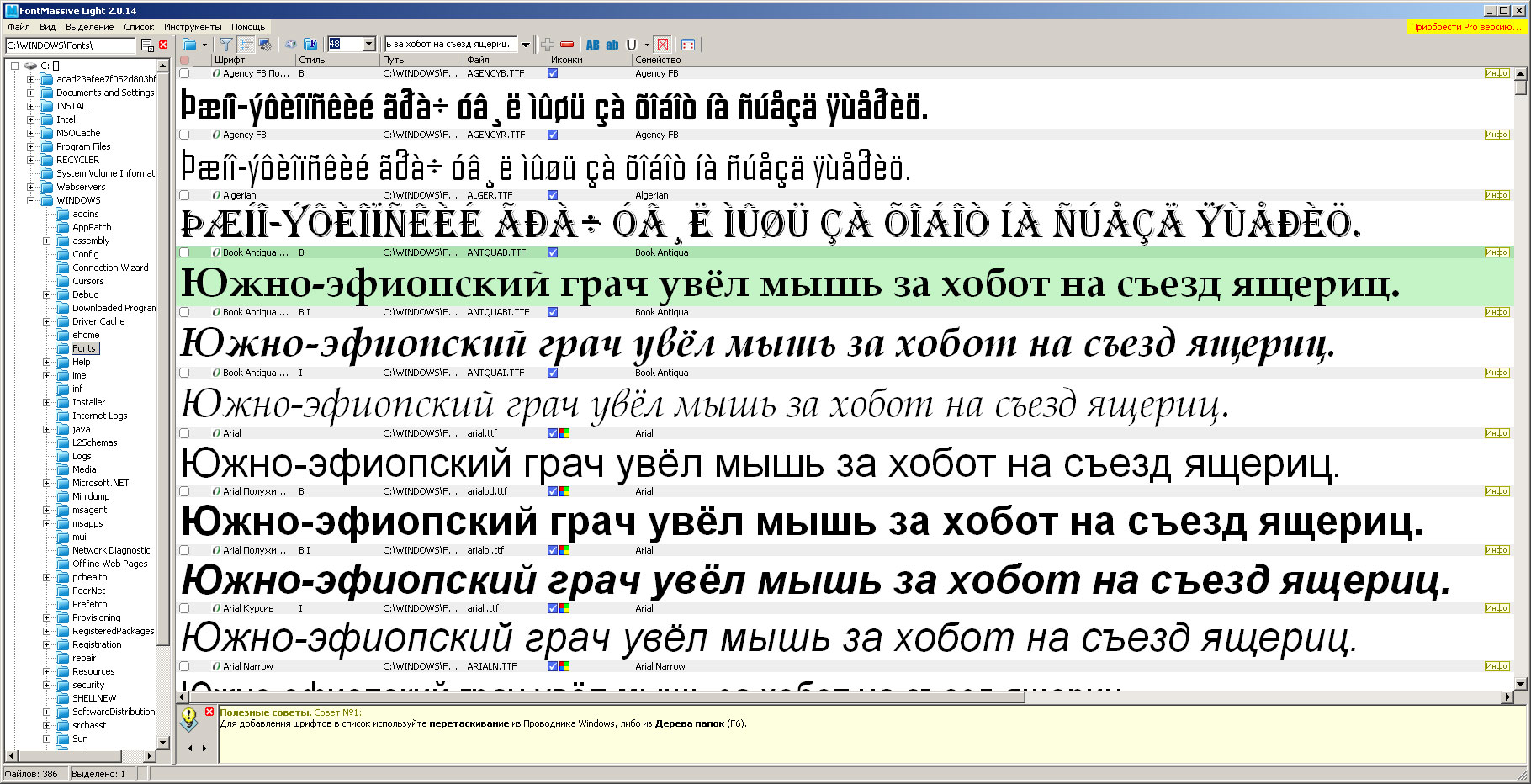The height and width of the screenshot is (784, 1531).
Task: Click the red crossed-box icon in toolbar
Action: click(x=663, y=45)
